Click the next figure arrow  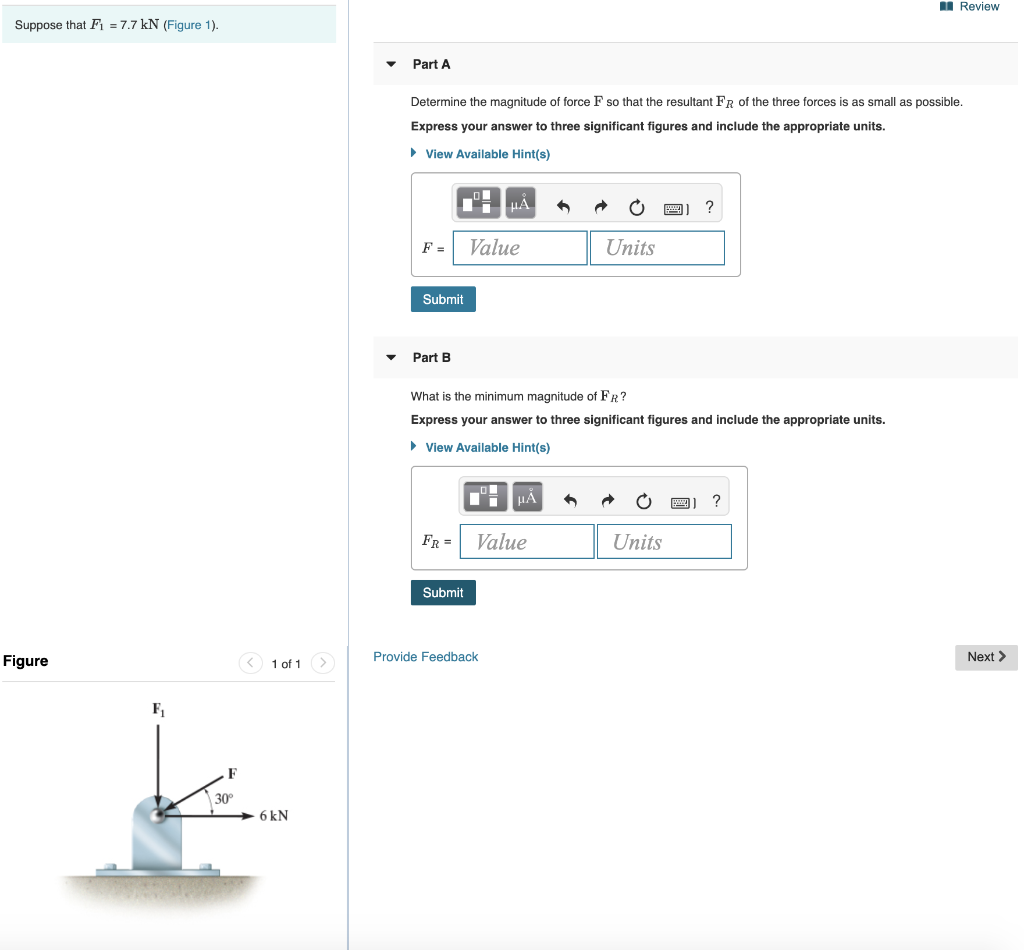point(322,662)
